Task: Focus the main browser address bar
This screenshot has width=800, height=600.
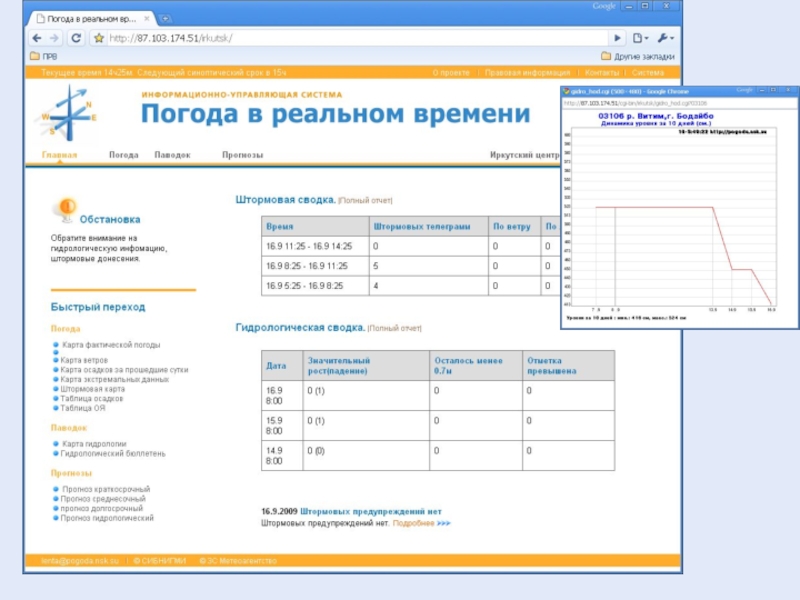Action: pos(357,38)
